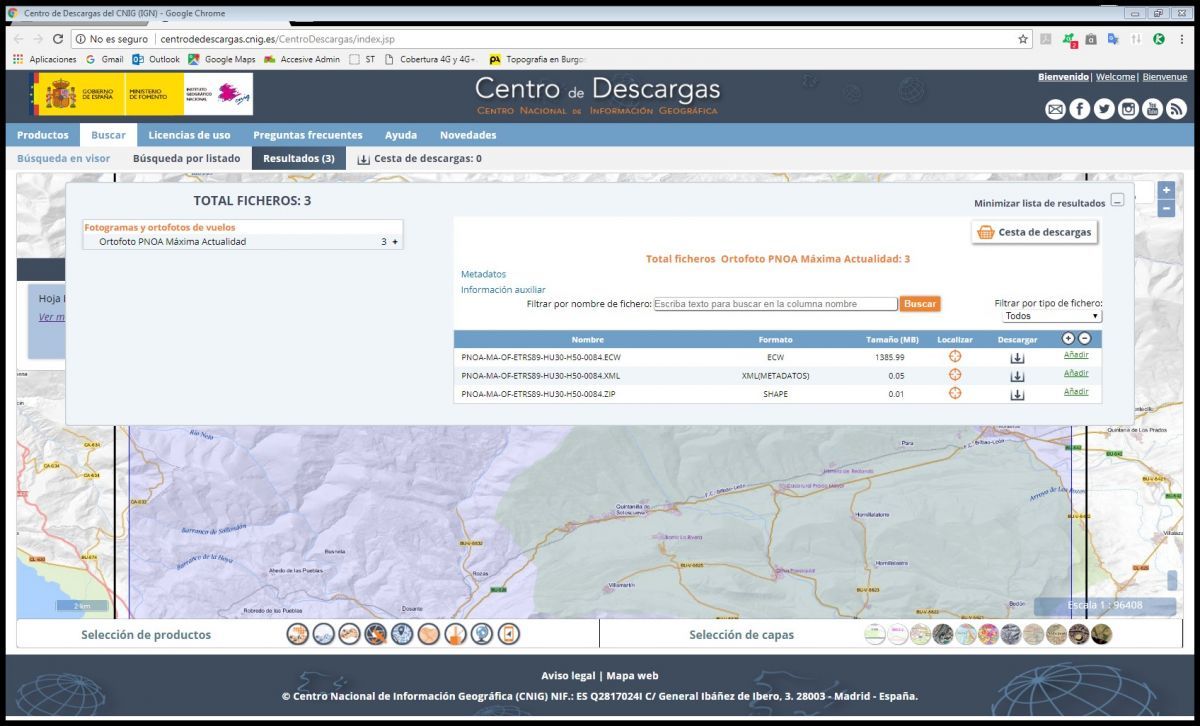Open the Instagram social icon

1128,109
